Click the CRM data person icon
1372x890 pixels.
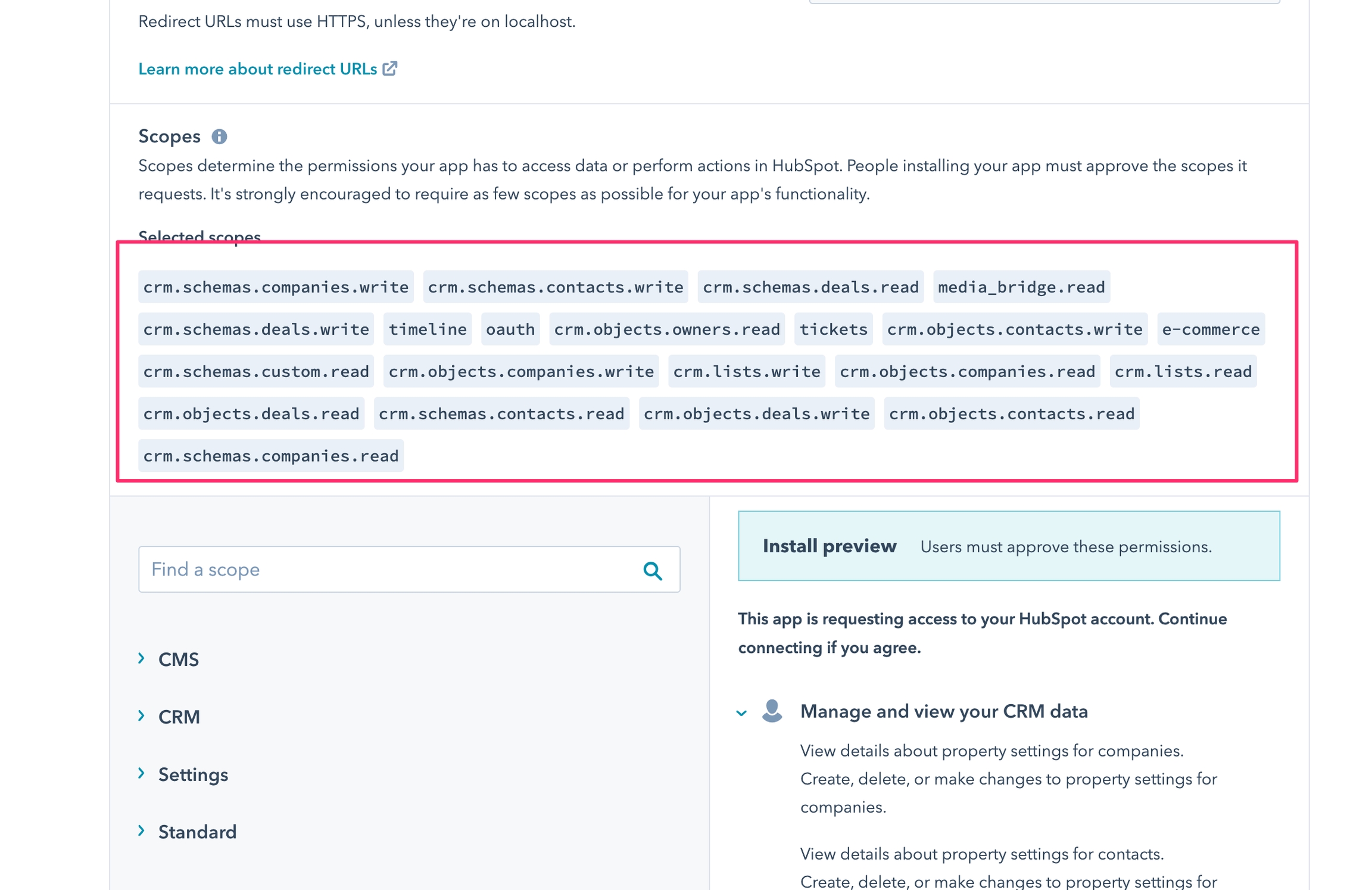(x=772, y=711)
